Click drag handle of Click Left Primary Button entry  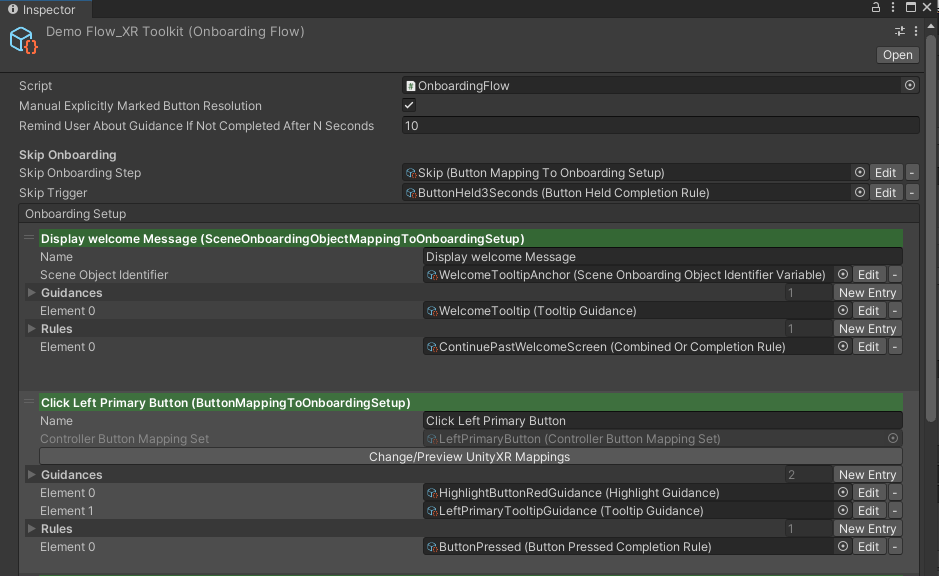pyautogui.click(x=29, y=401)
